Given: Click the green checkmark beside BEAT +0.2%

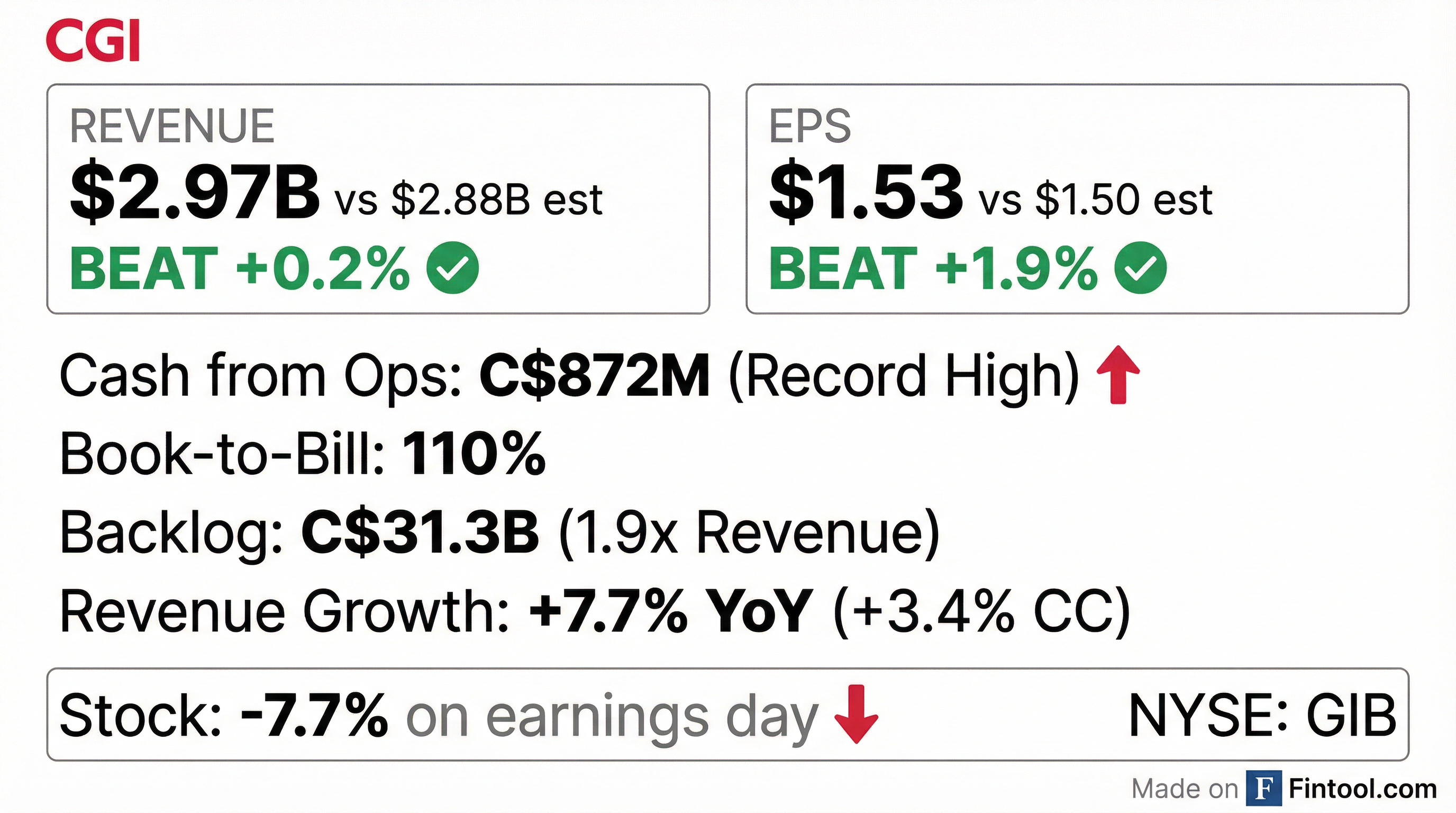Looking at the screenshot, I should (452, 268).
